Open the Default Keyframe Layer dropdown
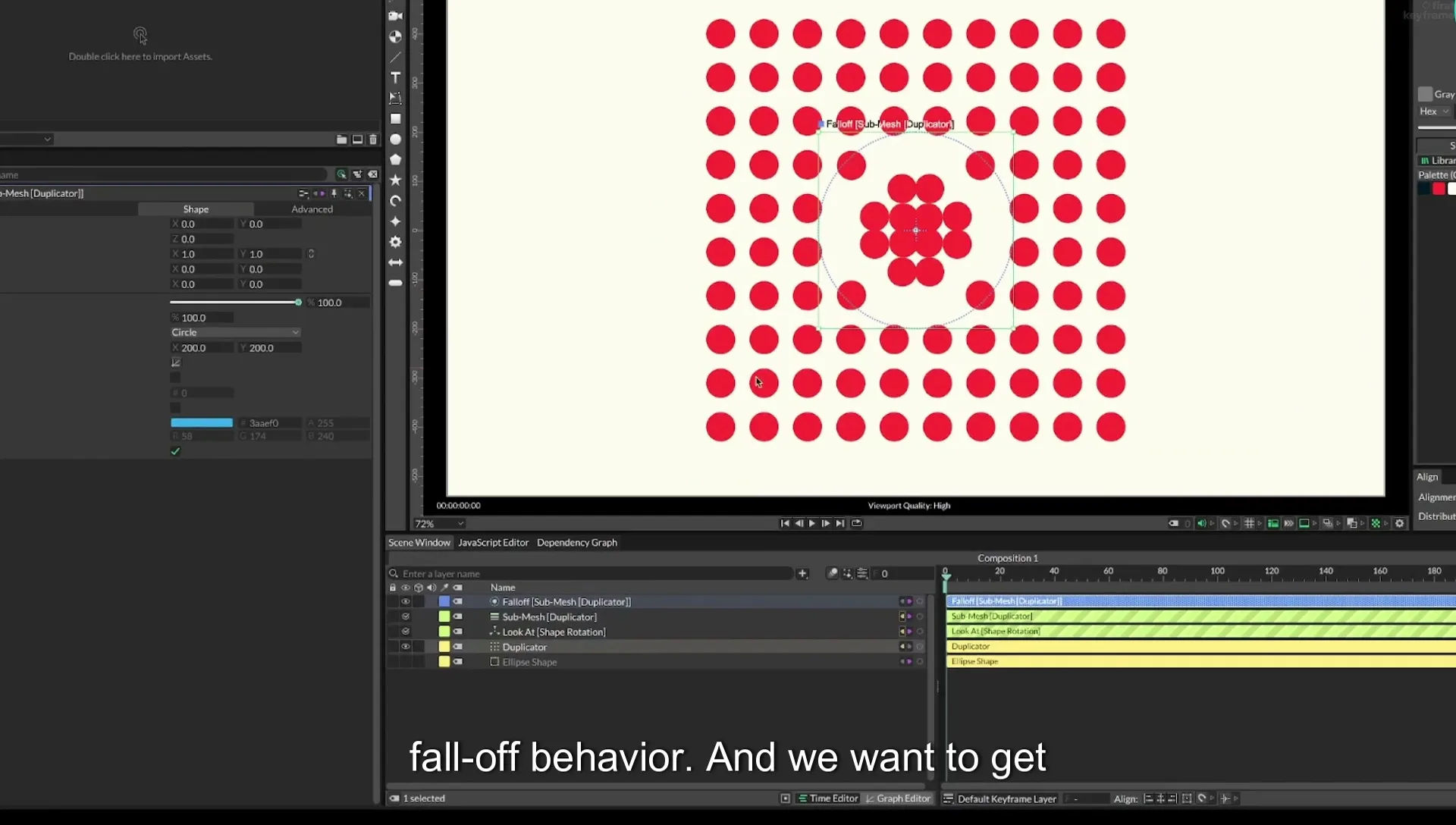The height and width of the screenshot is (825, 1456). click(x=1006, y=799)
